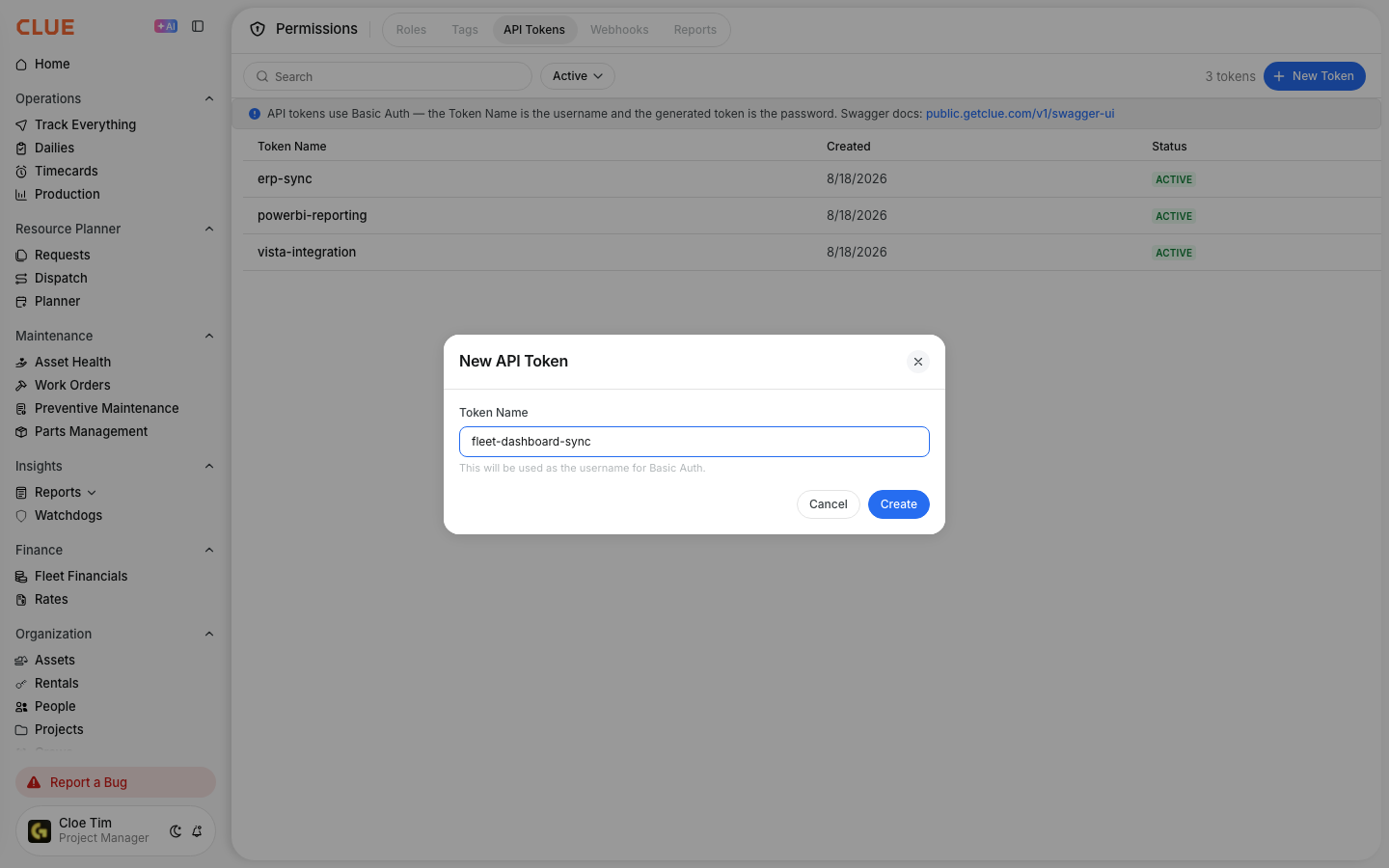1389x868 pixels.
Task: Click the New Token button
Action: (1315, 76)
